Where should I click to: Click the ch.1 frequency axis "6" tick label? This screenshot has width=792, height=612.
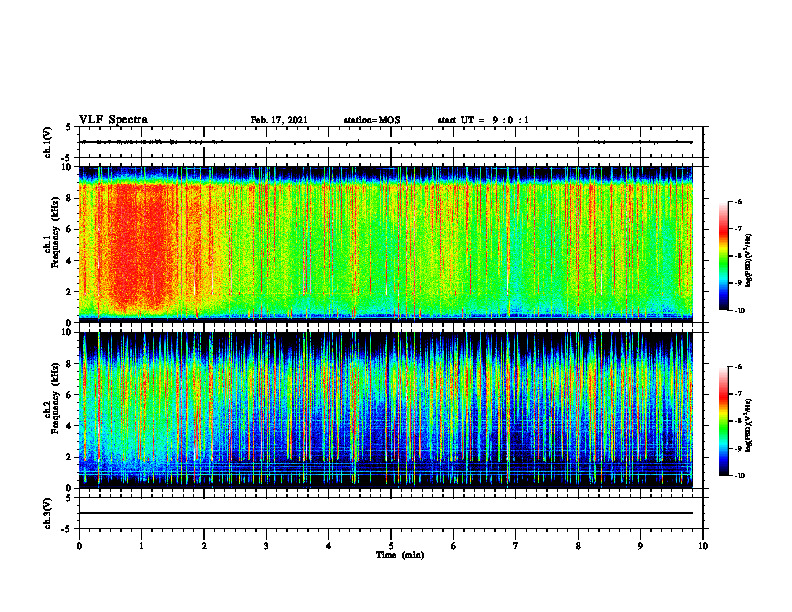pyautogui.click(x=69, y=229)
